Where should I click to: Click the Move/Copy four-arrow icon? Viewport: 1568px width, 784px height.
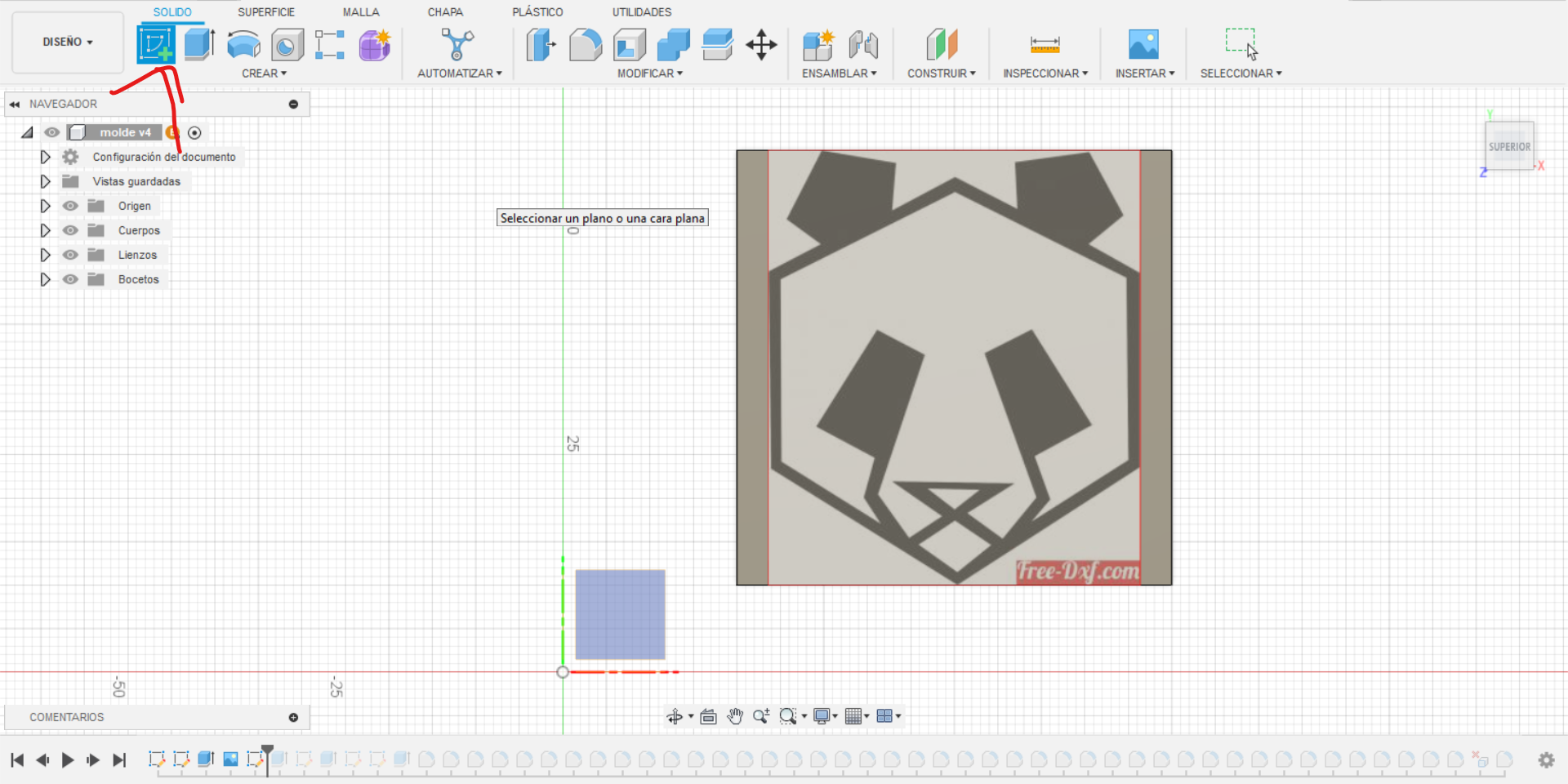[x=761, y=44]
